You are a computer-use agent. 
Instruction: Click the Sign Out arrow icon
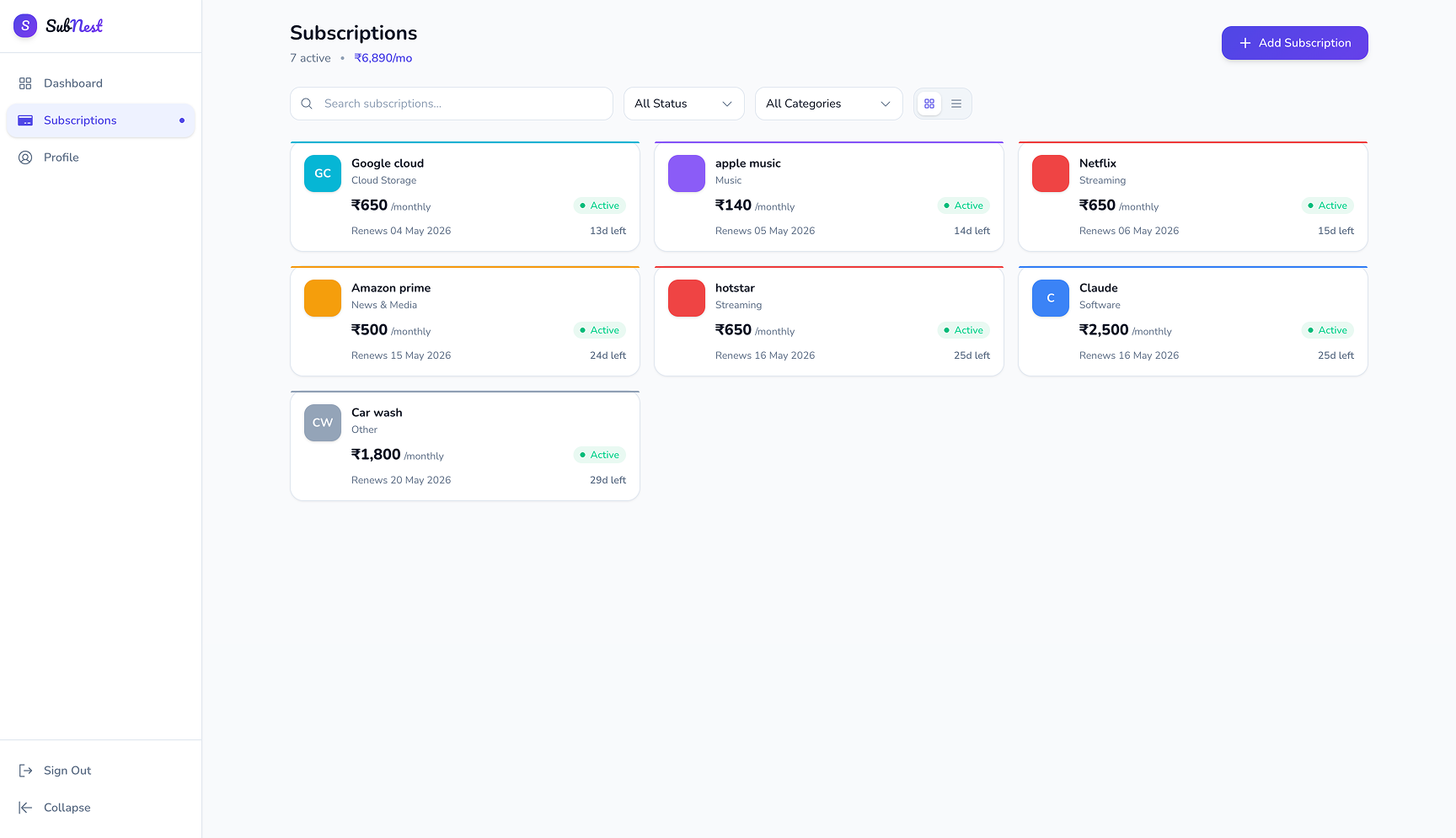tap(25, 771)
